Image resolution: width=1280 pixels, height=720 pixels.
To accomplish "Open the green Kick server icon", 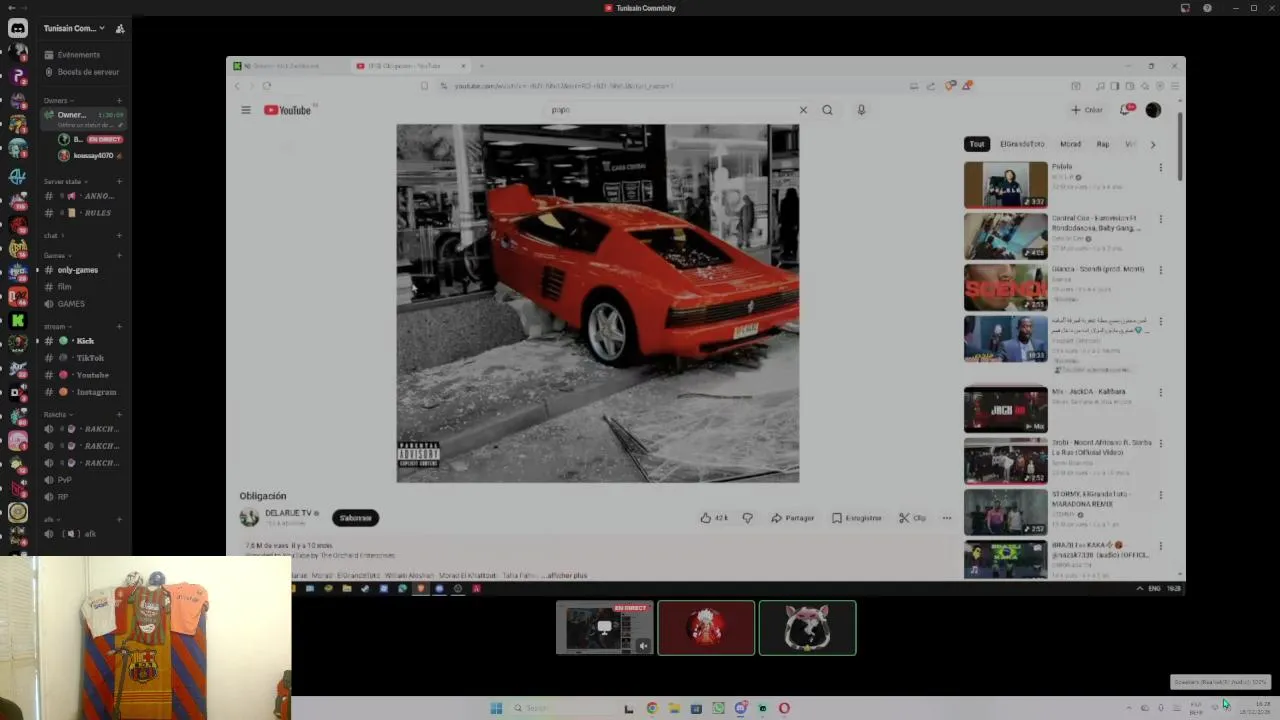I will coord(18,320).
